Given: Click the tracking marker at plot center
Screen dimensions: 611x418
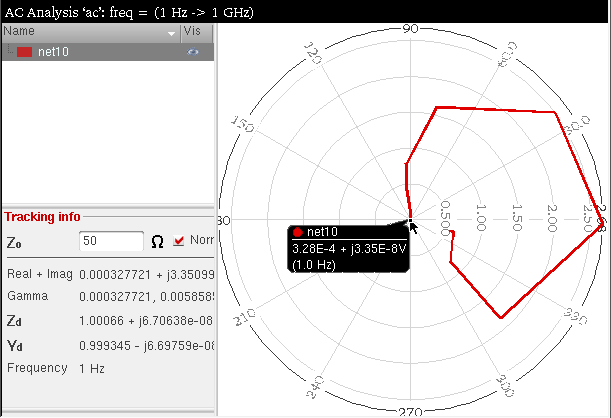Looking at the screenshot, I should tap(411, 220).
